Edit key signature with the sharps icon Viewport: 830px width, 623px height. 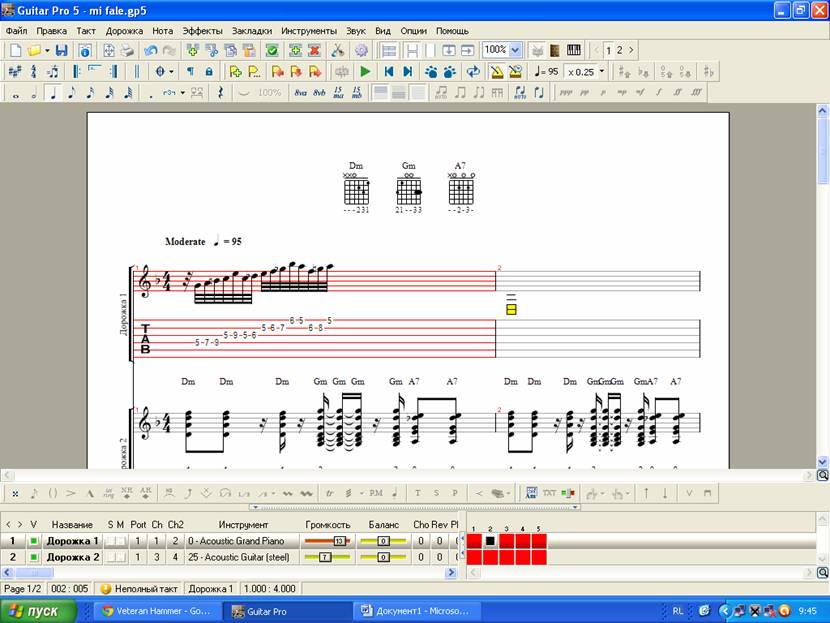(x=15, y=71)
